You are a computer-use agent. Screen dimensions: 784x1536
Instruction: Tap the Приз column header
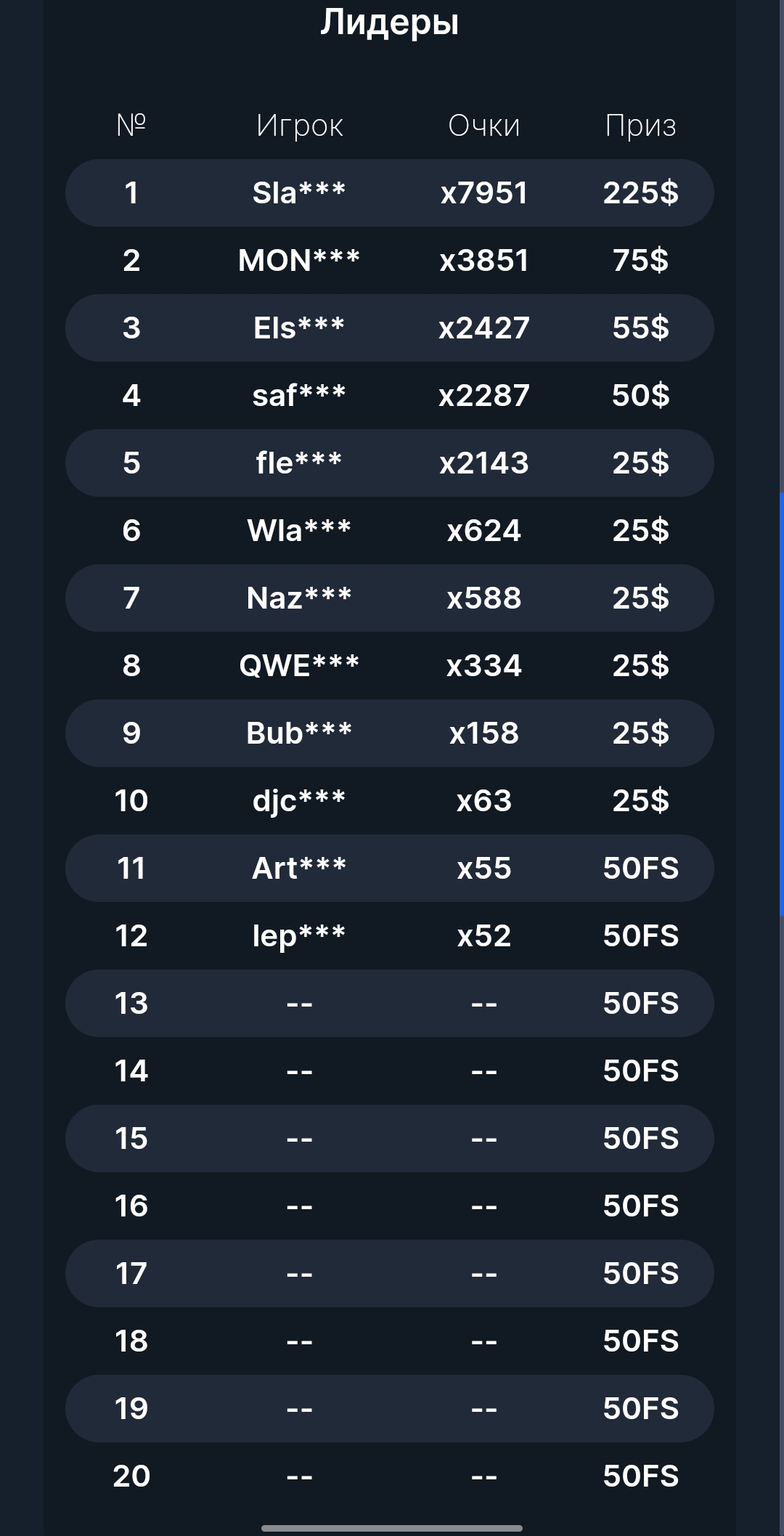point(640,126)
